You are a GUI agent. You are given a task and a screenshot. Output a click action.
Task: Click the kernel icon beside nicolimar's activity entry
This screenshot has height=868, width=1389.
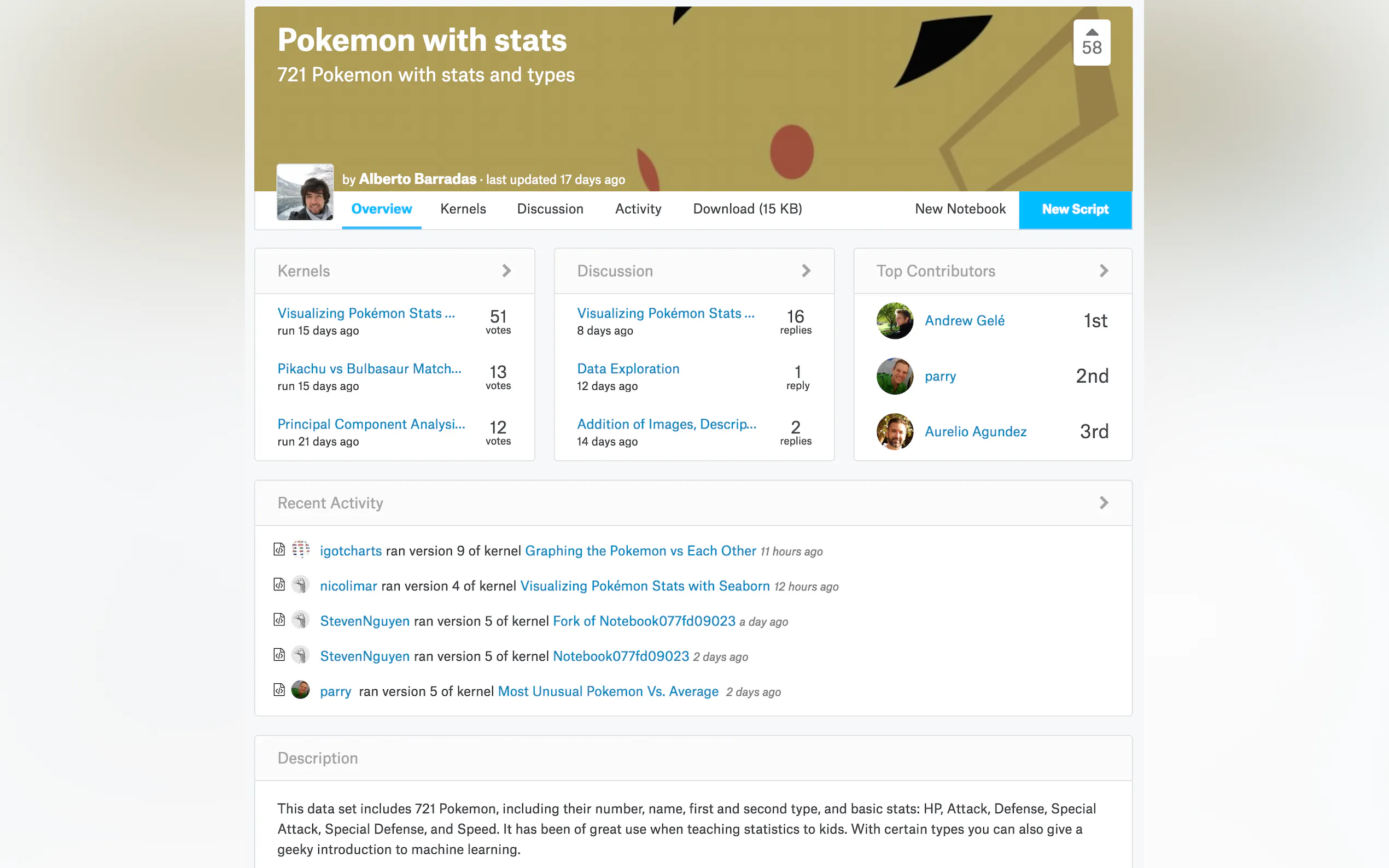[x=279, y=585]
